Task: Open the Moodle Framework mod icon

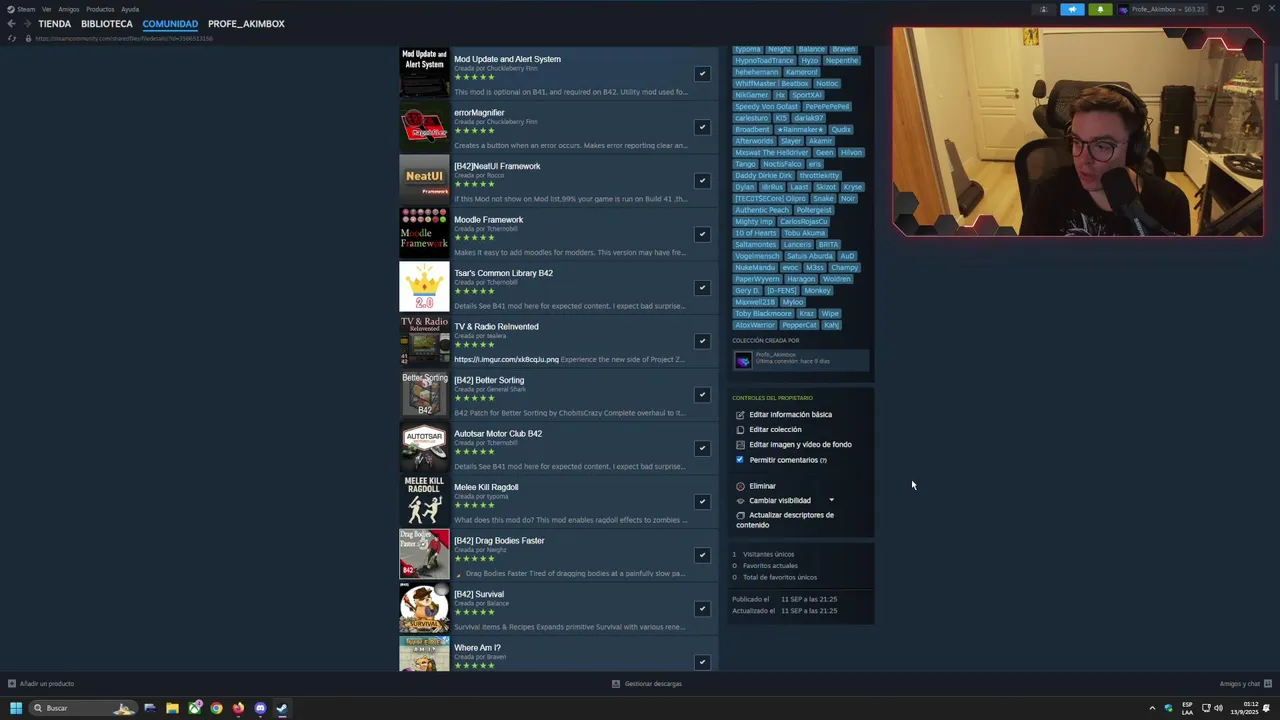Action: (424, 234)
